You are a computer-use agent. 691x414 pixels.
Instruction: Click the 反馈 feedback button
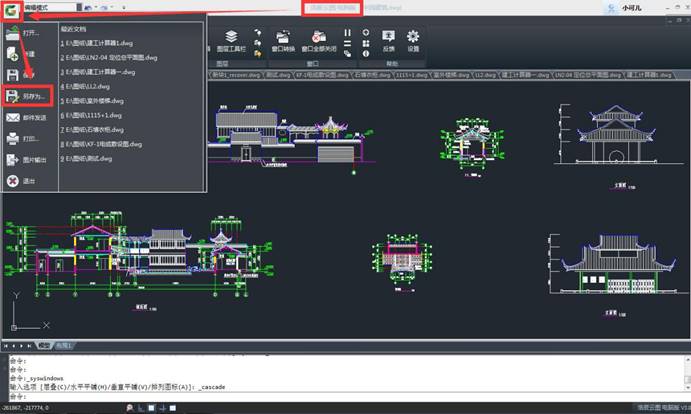tap(388, 41)
